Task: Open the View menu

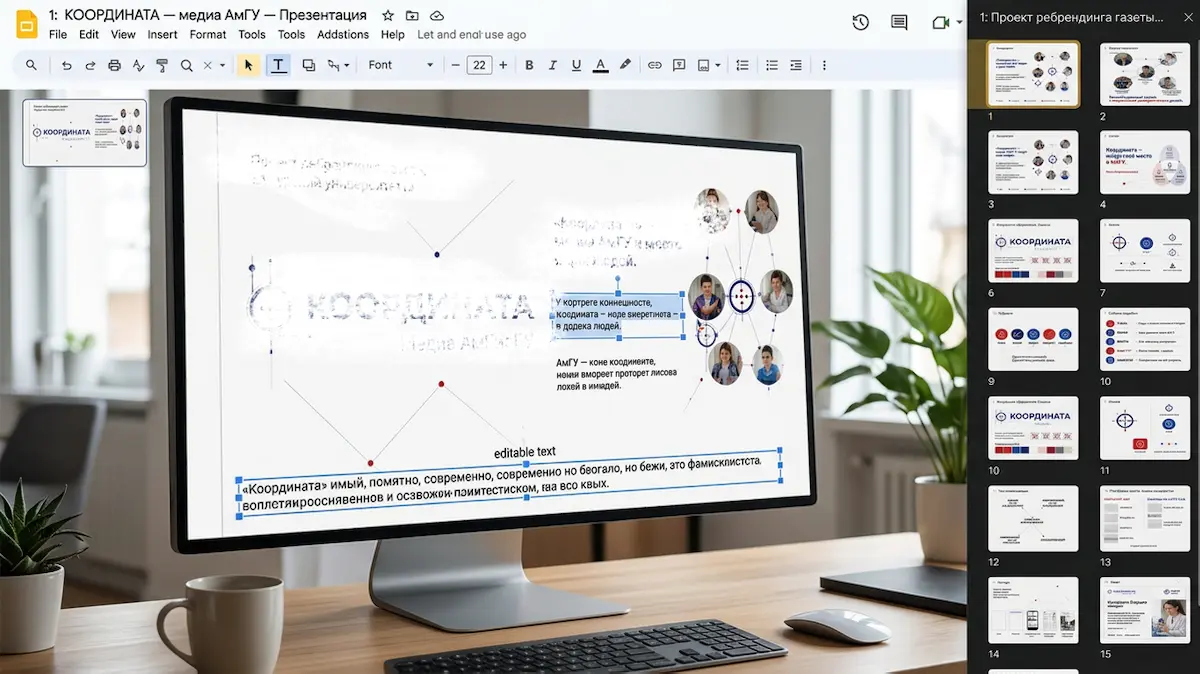Action: [123, 34]
